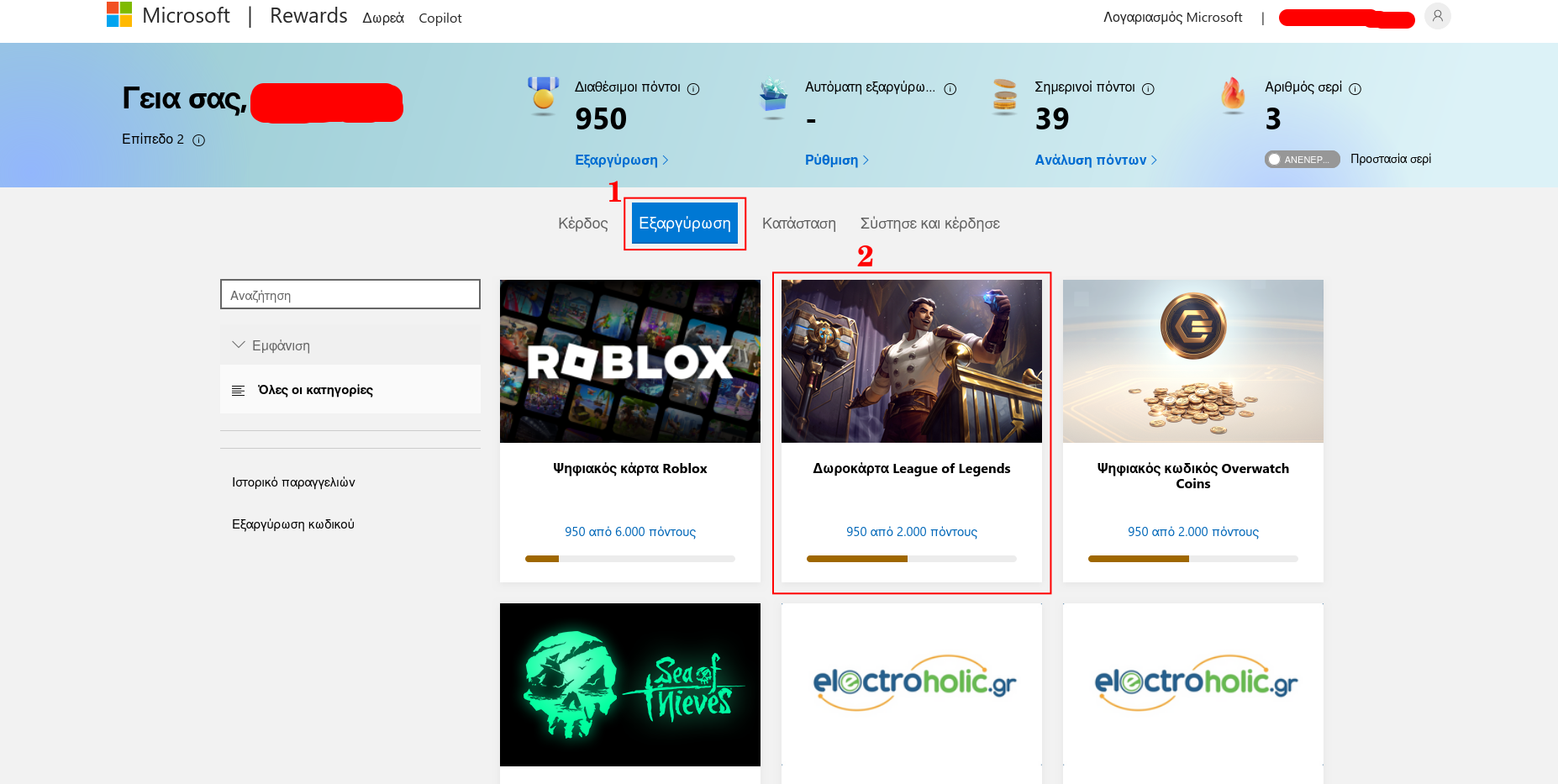Select the Εξαργύρωση tab
The image size is (1558, 784).
tap(685, 224)
